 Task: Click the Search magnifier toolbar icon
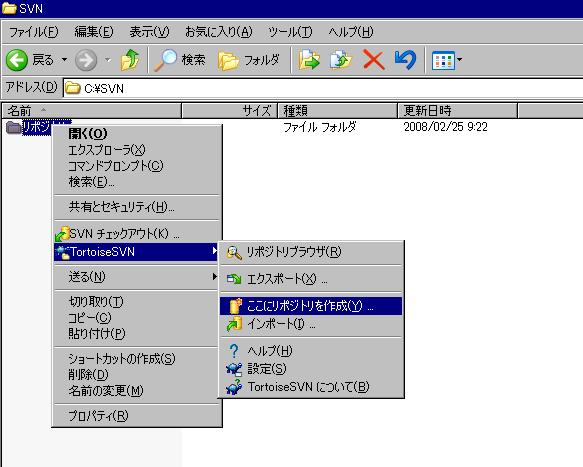pyautogui.click(x=165, y=60)
